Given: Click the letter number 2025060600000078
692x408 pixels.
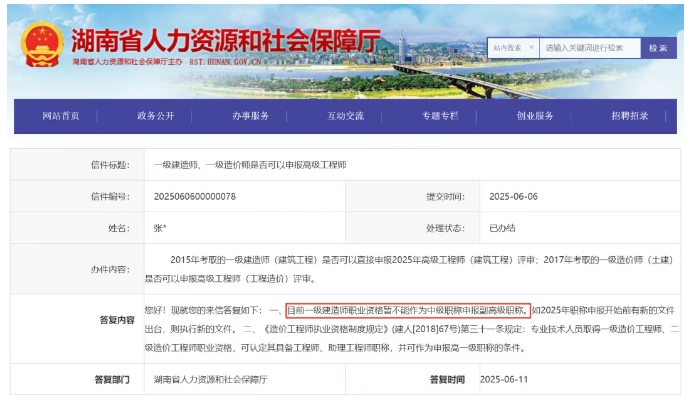Looking at the screenshot, I should (x=195, y=196).
